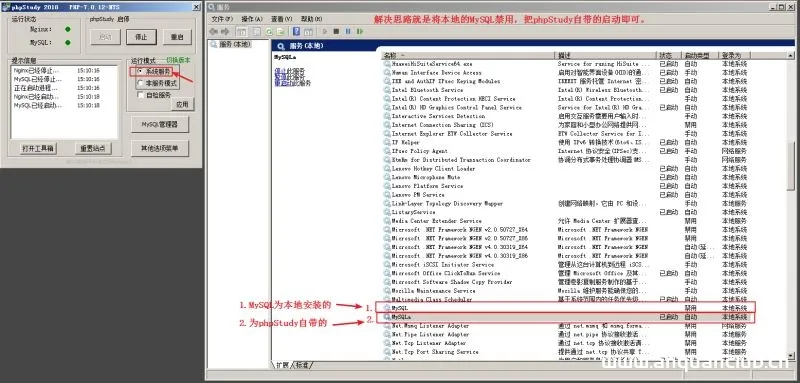The height and width of the screenshot is (383, 800).
Task: Open the 文件(F) menu in Services
Action: tap(222, 19)
